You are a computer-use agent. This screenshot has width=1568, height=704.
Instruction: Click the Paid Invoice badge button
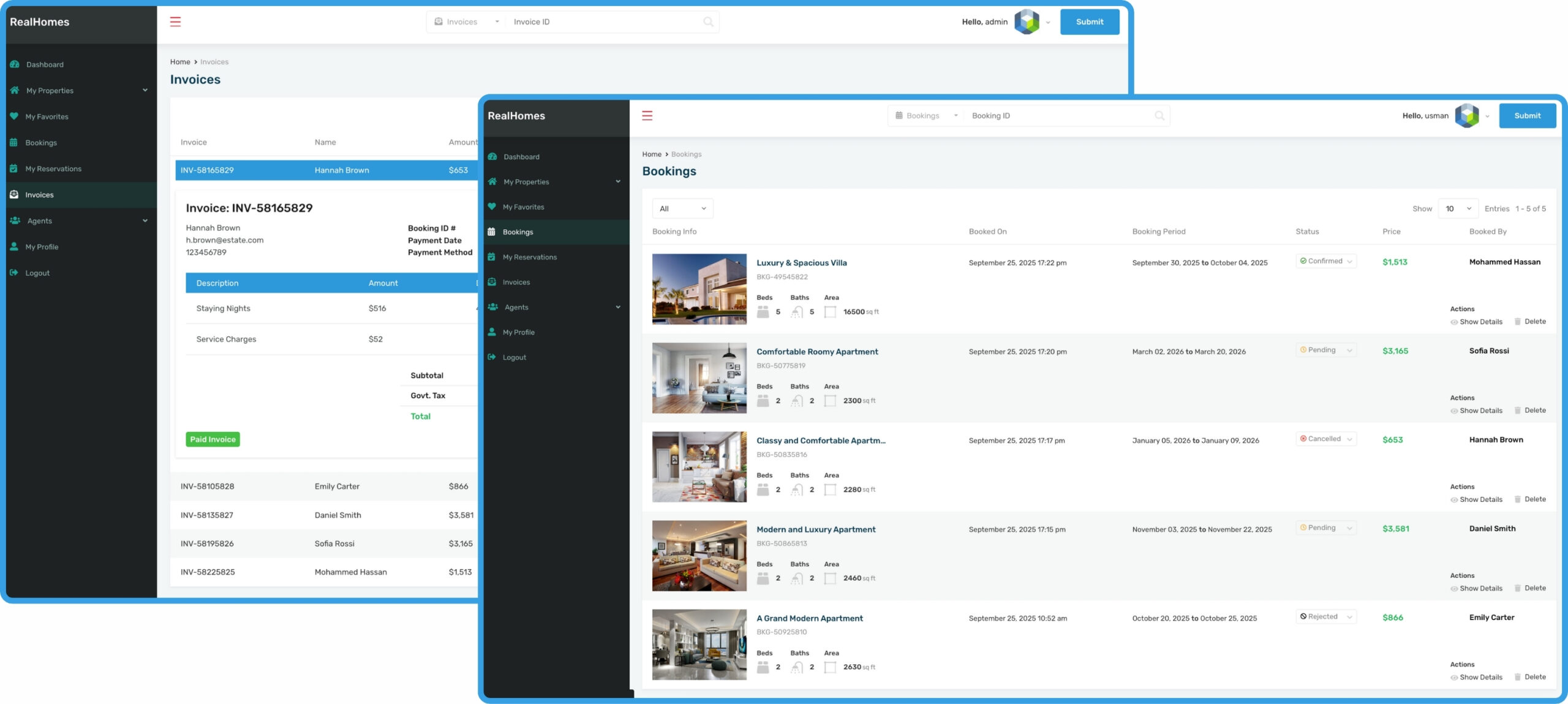pyautogui.click(x=213, y=439)
